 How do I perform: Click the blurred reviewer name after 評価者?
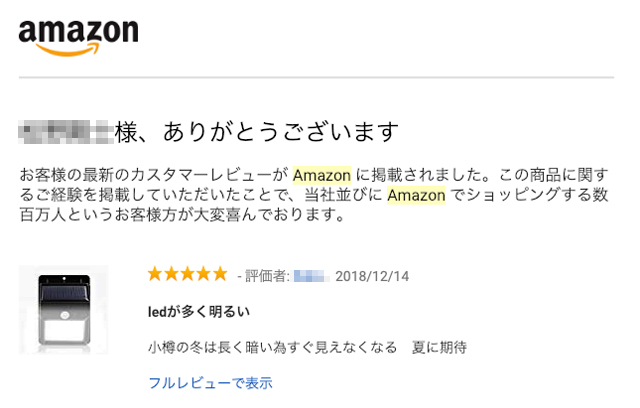pyautogui.click(x=309, y=275)
